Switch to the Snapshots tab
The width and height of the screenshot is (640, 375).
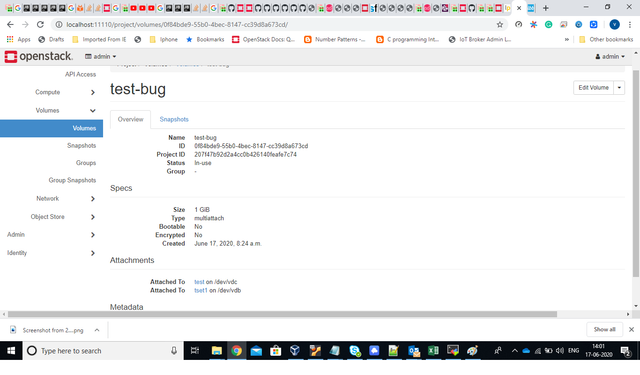174,119
